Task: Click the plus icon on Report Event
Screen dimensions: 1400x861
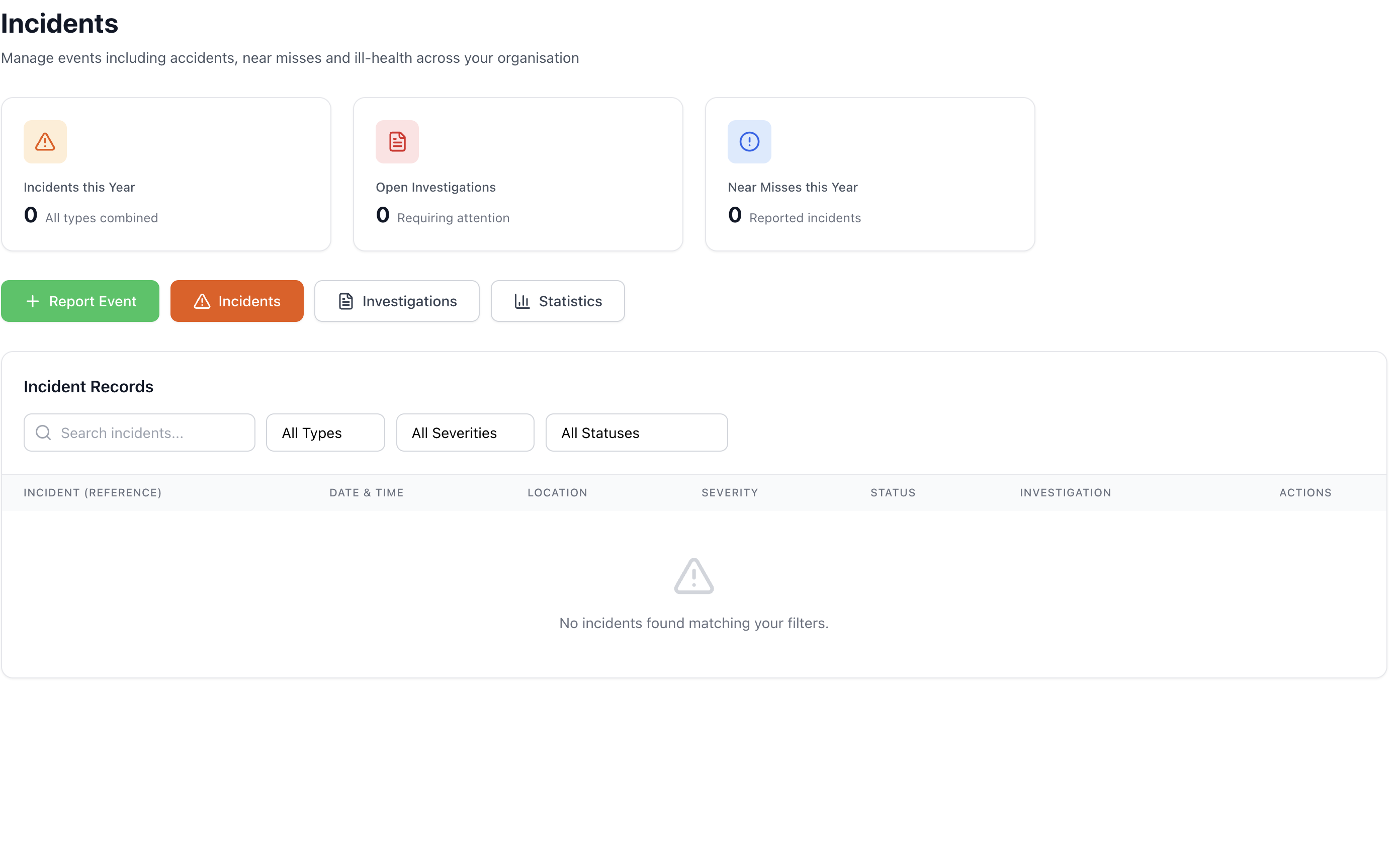Action: (x=33, y=301)
